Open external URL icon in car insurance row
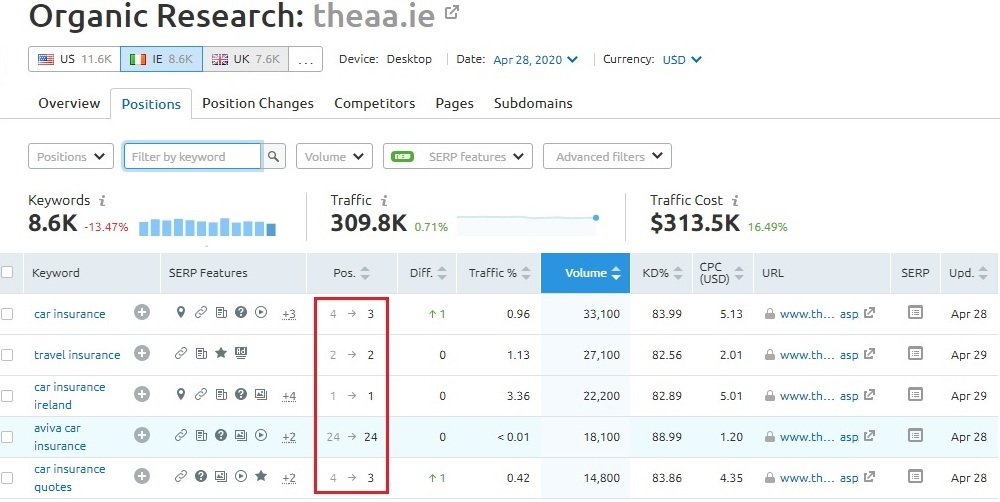 coord(869,313)
